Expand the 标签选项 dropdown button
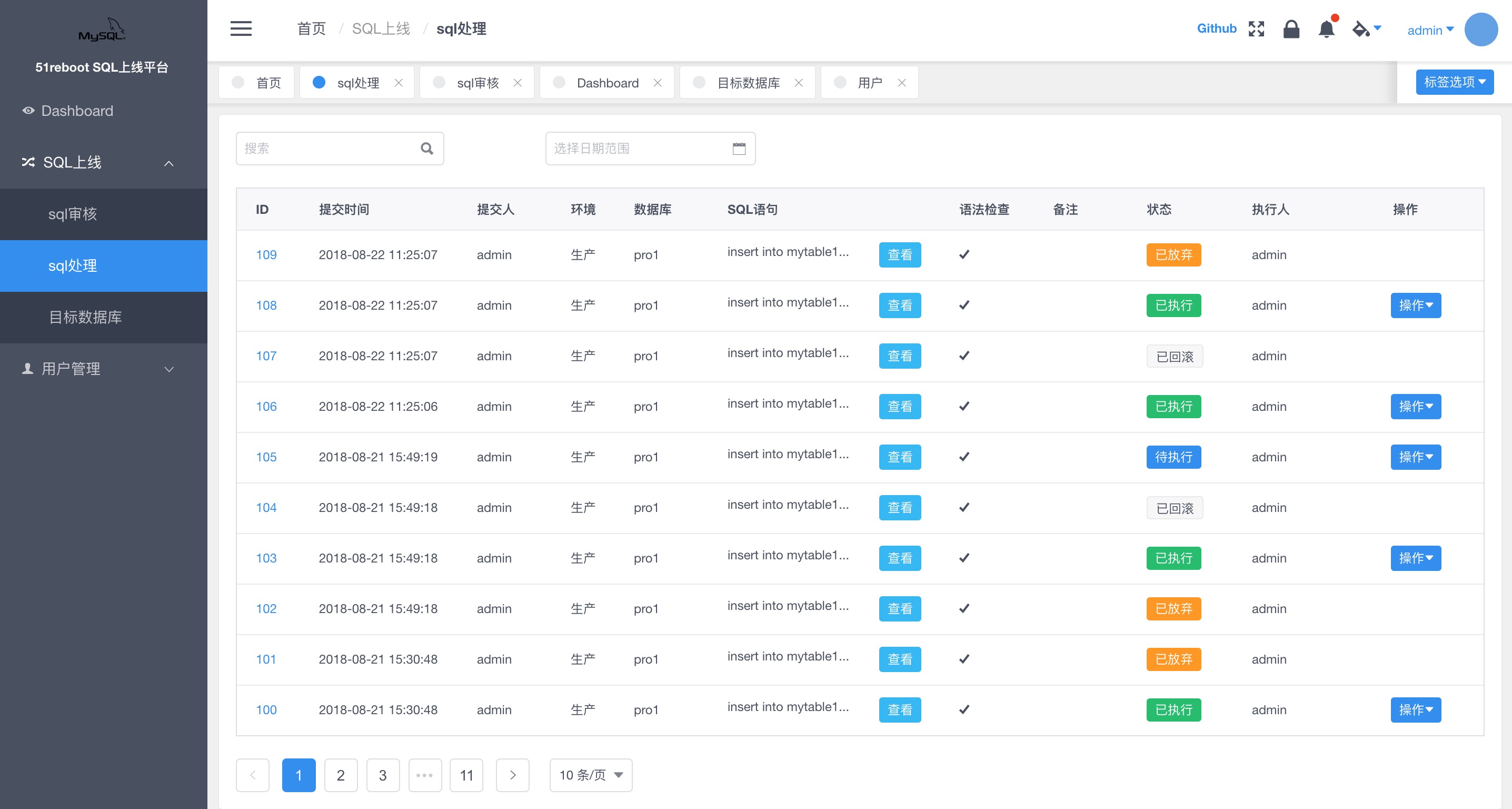The image size is (1512, 809). tap(1452, 83)
